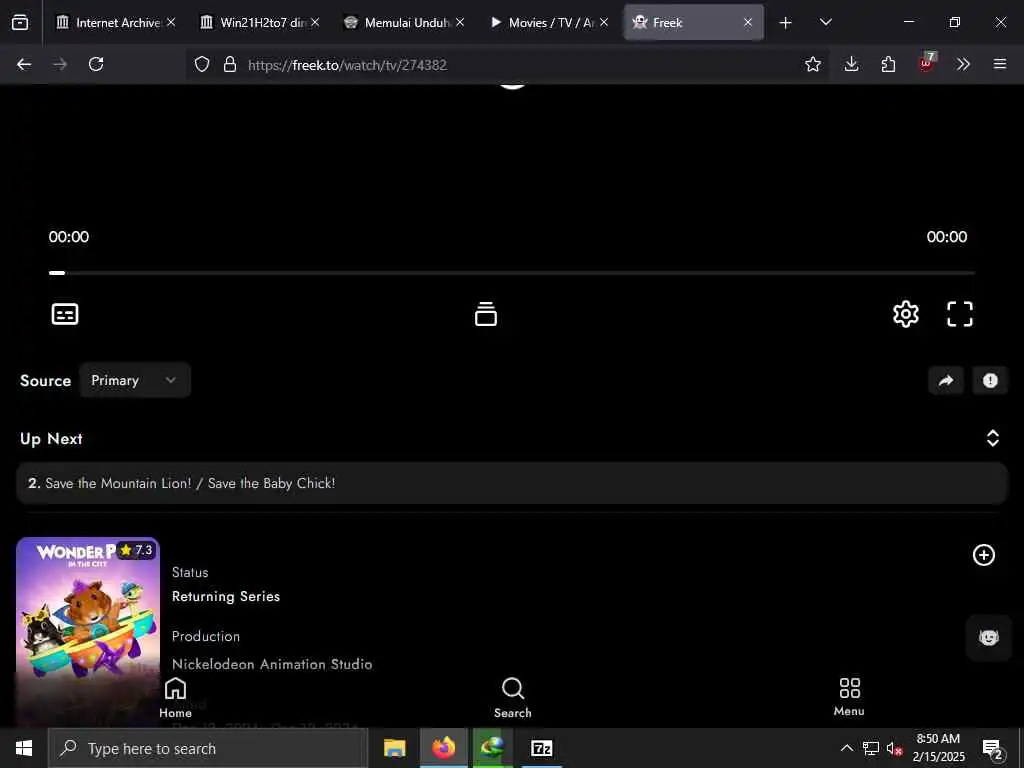Close the Movies / TV tab

tap(604, 22)
